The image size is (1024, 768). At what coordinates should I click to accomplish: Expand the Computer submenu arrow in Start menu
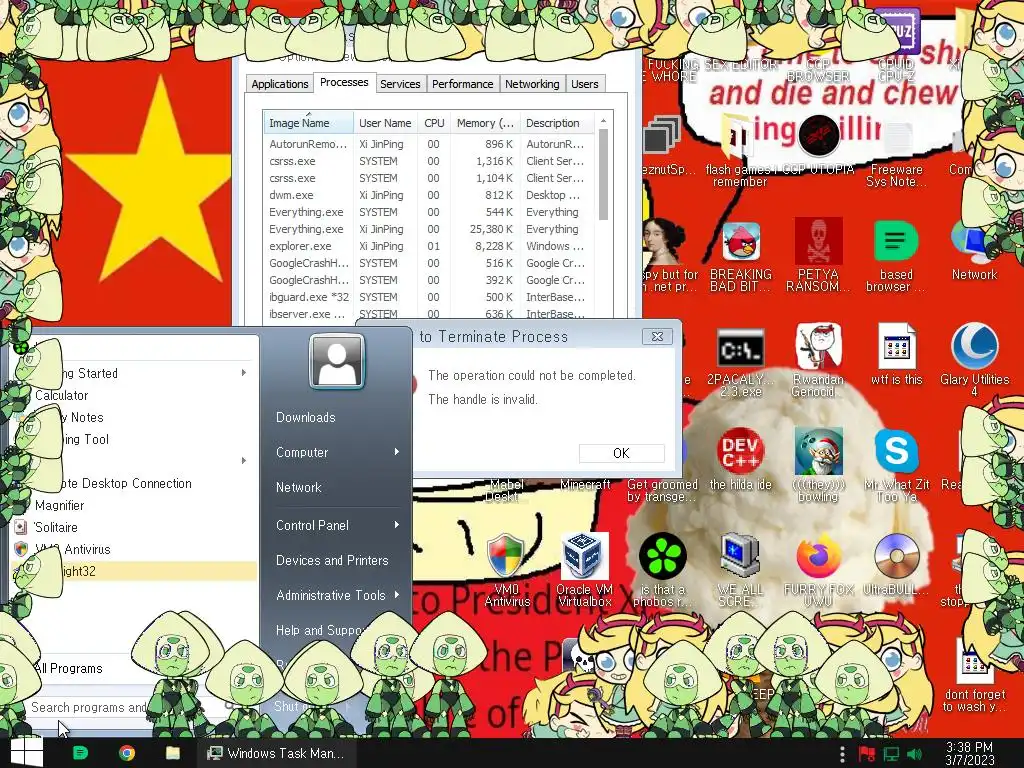(396, 452)
